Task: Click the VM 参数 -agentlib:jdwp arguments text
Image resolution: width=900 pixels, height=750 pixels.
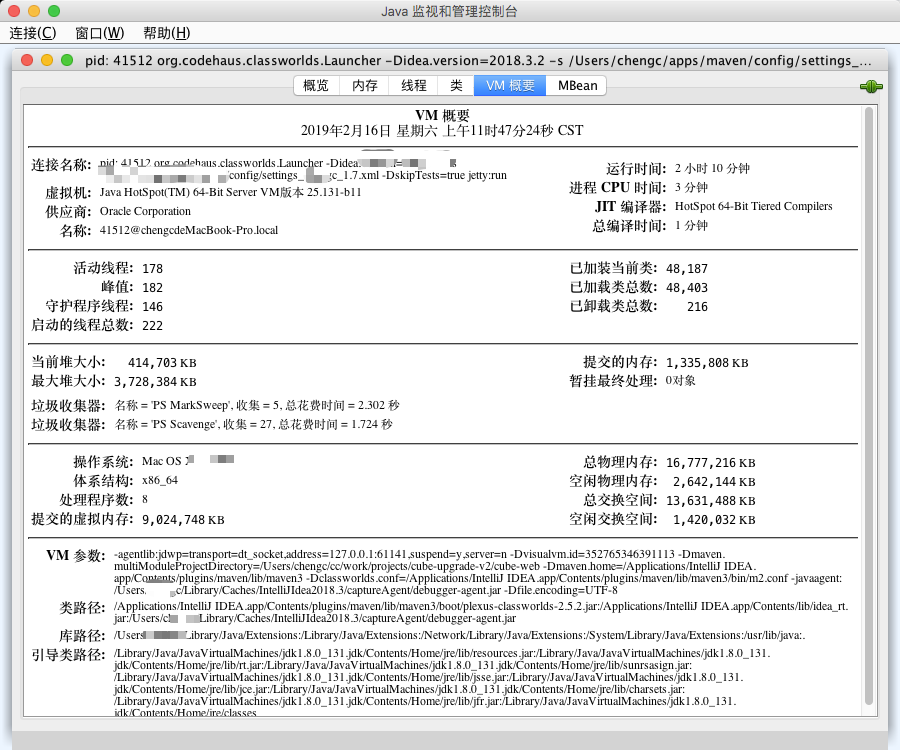Action: [479, 572]
